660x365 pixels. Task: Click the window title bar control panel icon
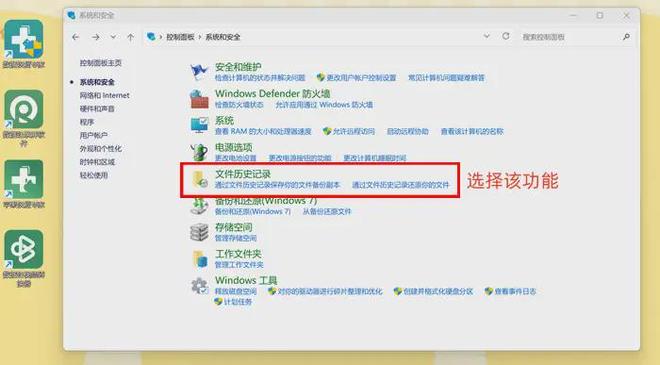click(72, 15)
